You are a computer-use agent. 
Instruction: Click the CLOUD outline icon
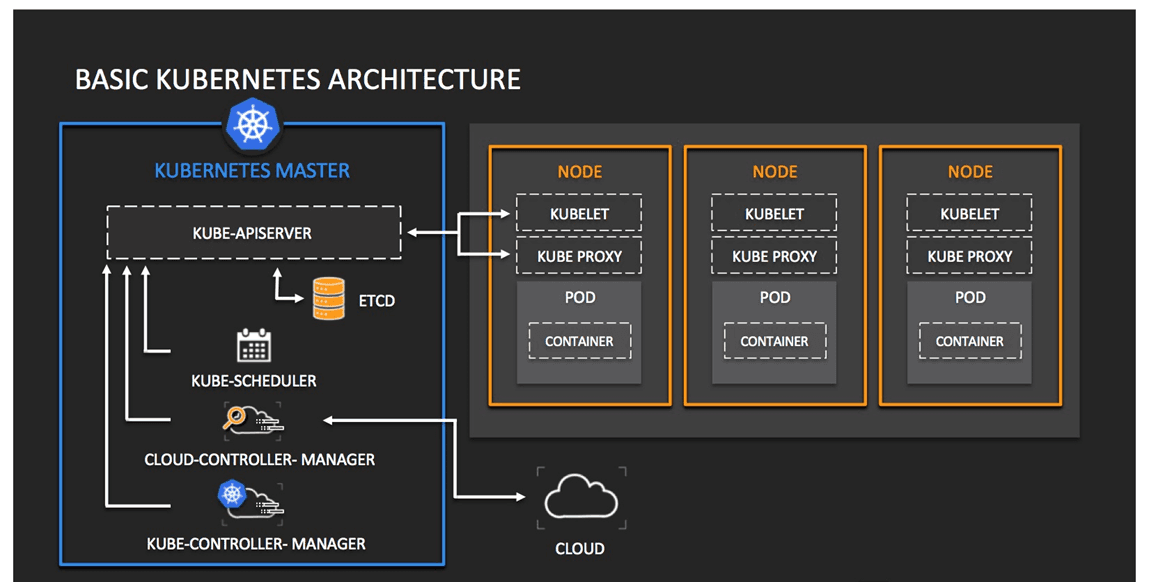[580, 497]
